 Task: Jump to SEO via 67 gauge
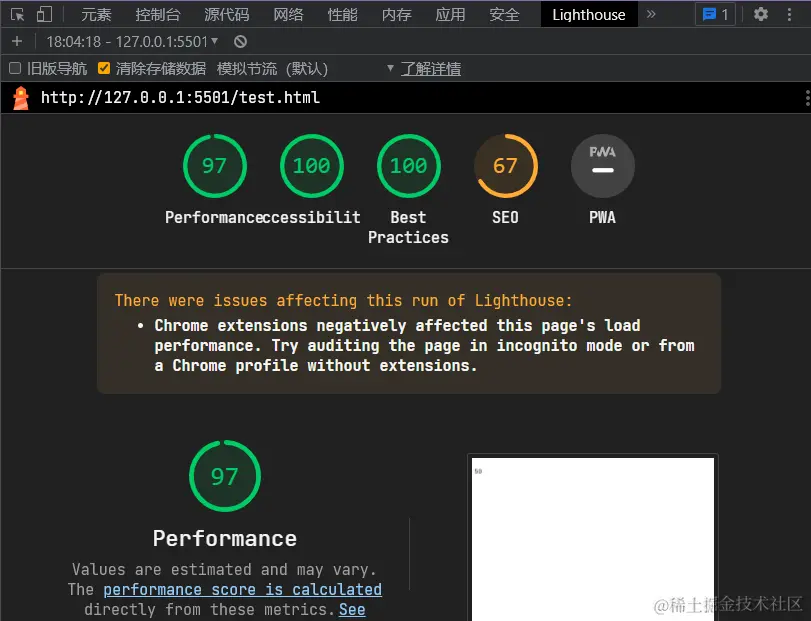click(x=505, y=166)
